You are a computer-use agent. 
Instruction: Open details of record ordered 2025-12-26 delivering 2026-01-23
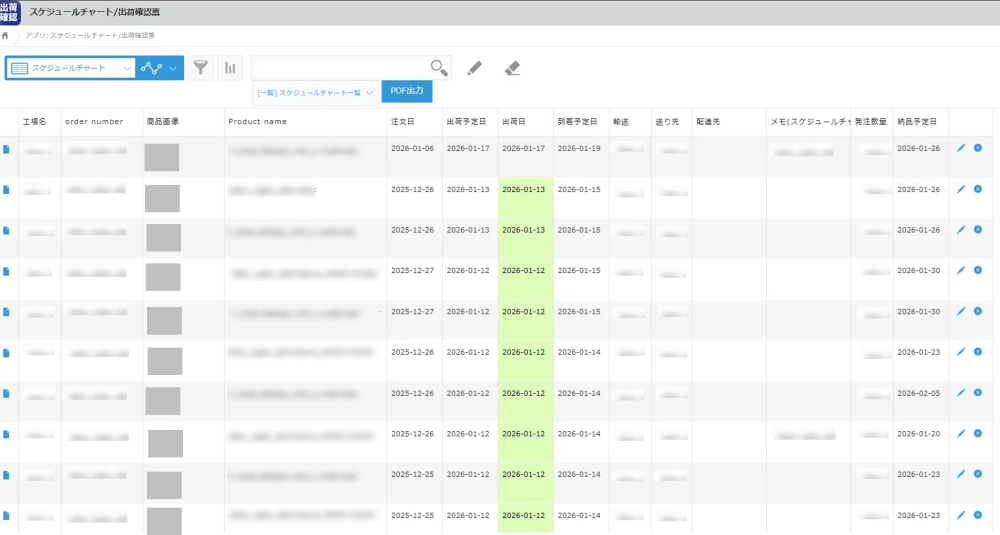click(x=6, y=353)
